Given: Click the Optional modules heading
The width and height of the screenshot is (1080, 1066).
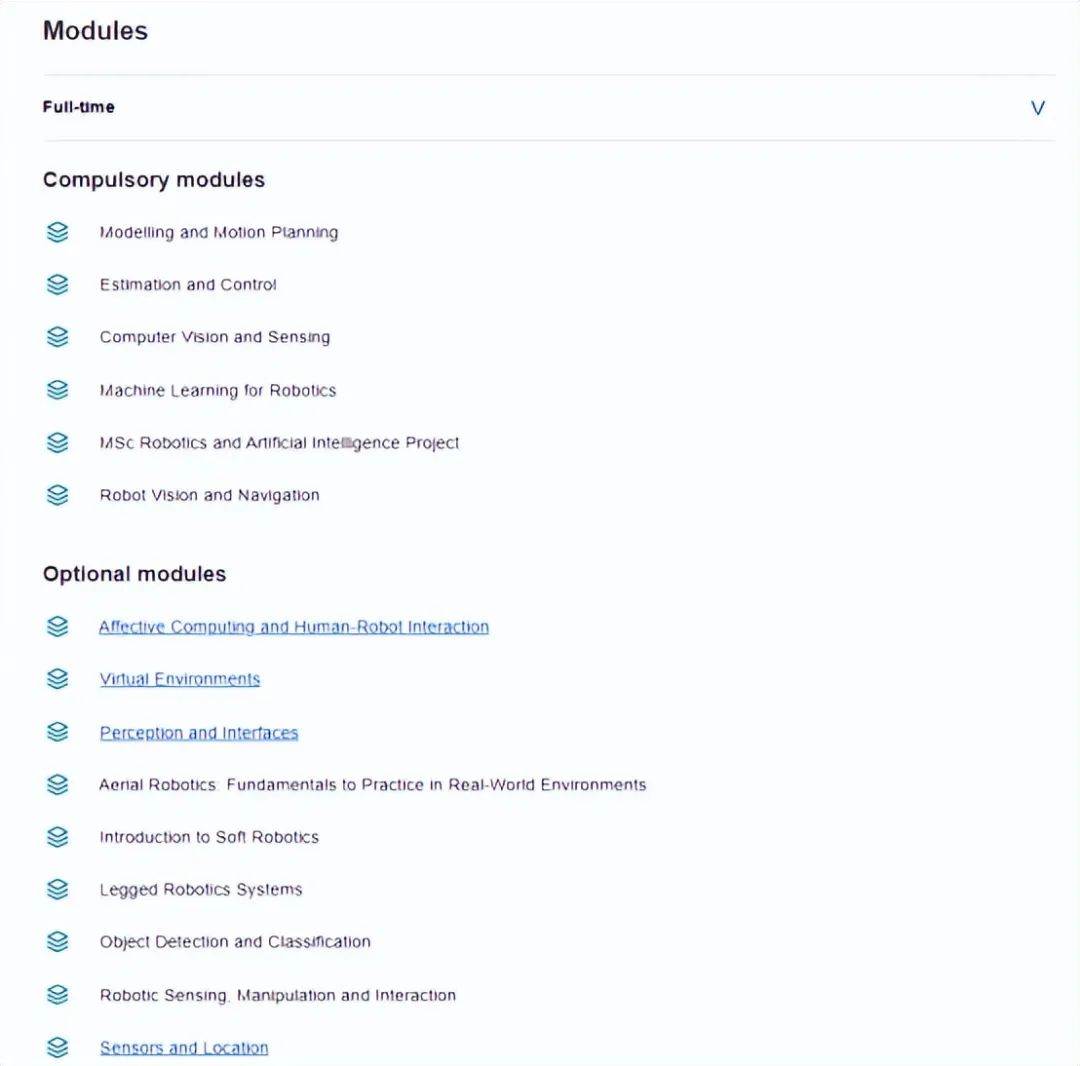Looking at the screenshot, I should click(134, 574).
